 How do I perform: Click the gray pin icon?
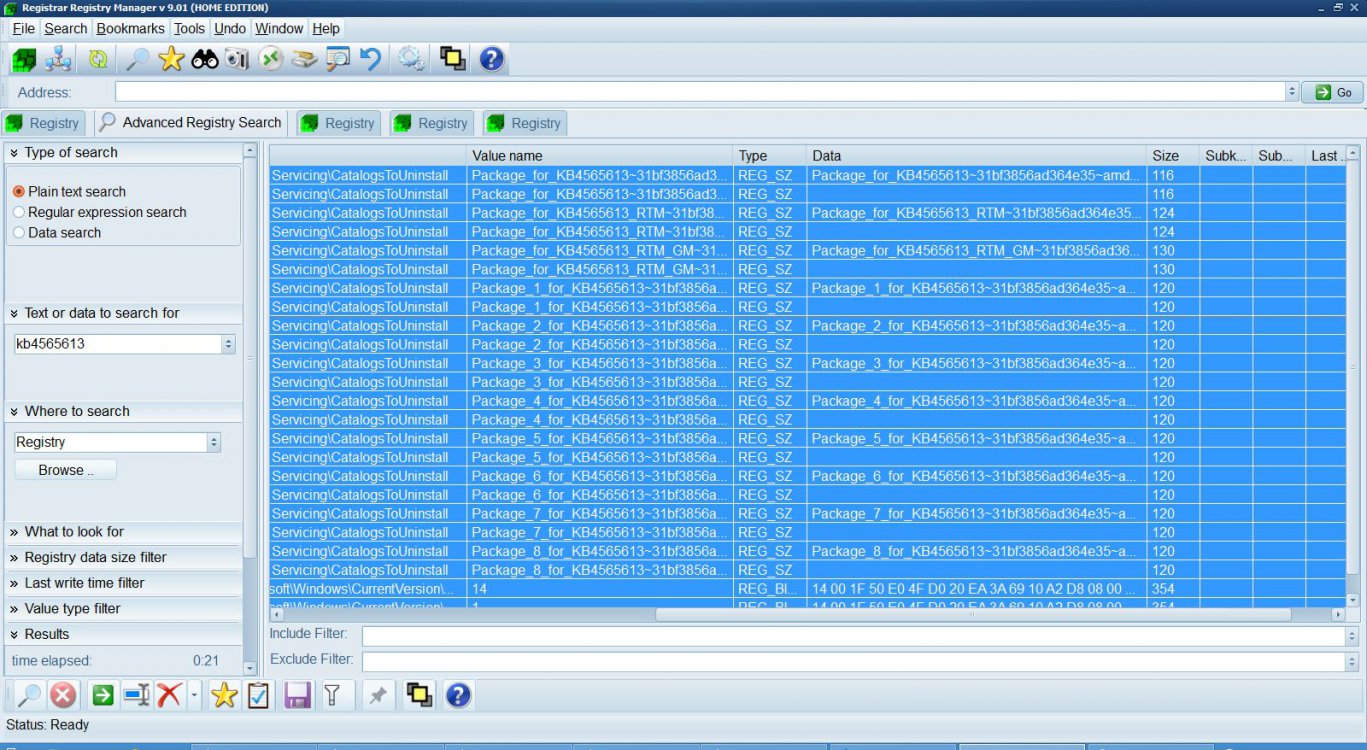[378, 695]
